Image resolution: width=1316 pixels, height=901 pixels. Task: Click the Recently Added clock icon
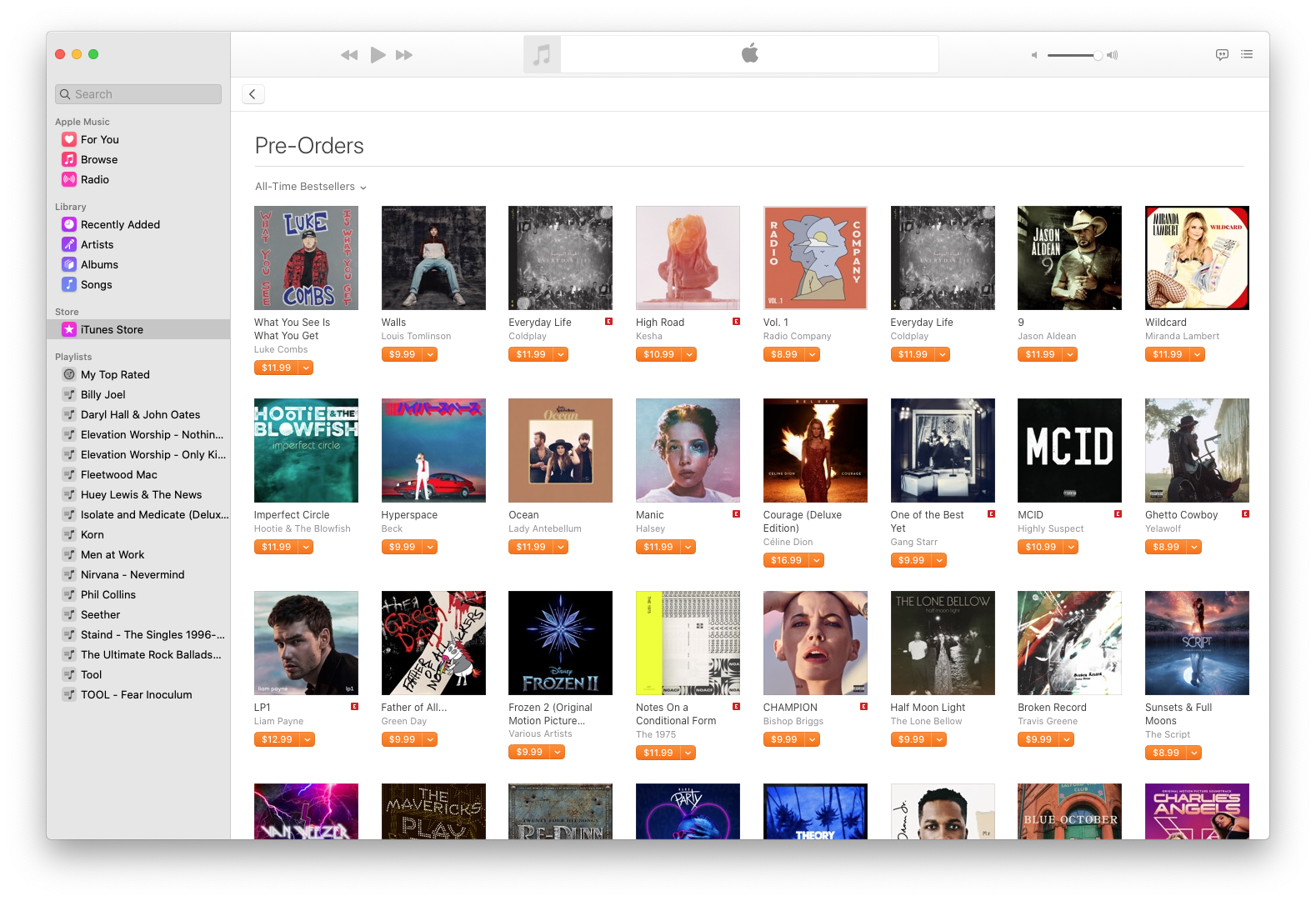(69, 225)
